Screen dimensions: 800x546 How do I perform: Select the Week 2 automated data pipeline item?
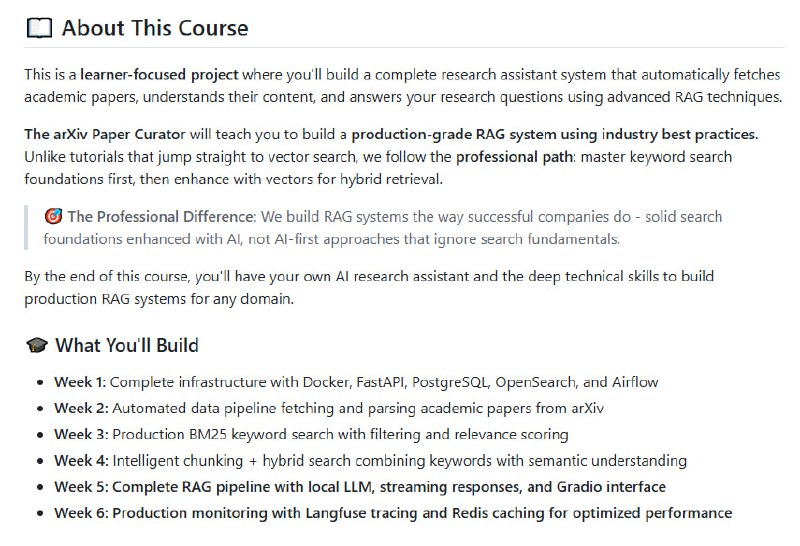point(329,408)
